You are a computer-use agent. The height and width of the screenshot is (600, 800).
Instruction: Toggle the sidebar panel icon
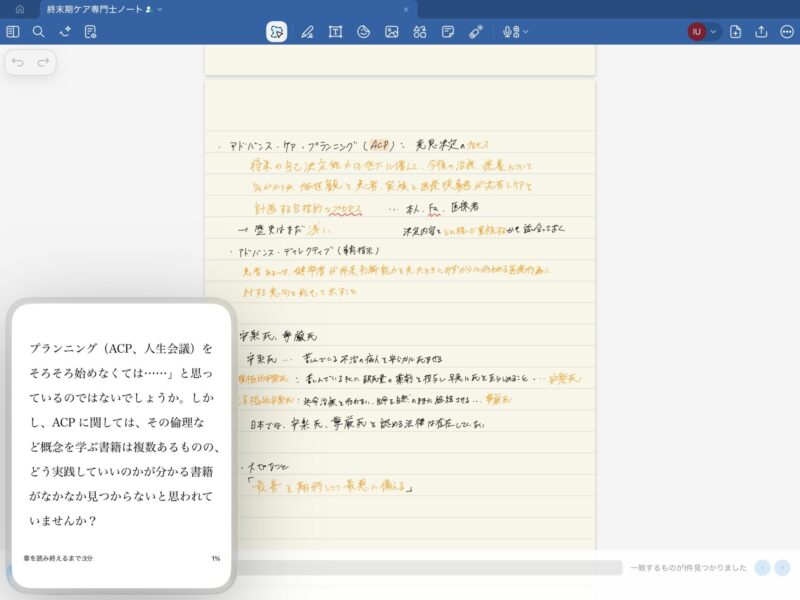click(13, 32)
